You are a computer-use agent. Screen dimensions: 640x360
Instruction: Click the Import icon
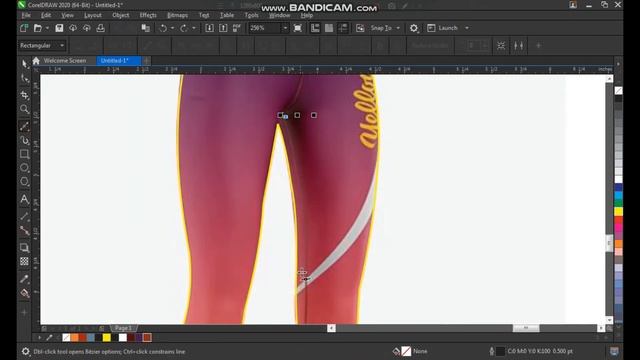(209, 28)
